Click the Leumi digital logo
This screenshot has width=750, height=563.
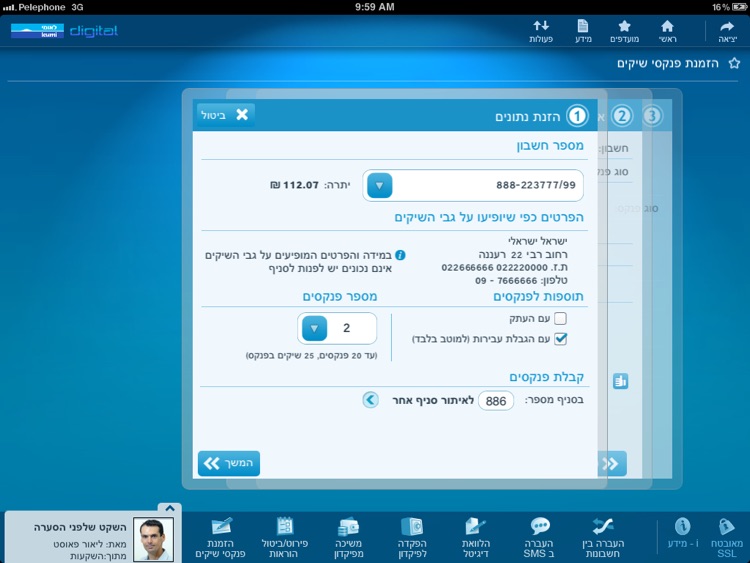point(64,31)
